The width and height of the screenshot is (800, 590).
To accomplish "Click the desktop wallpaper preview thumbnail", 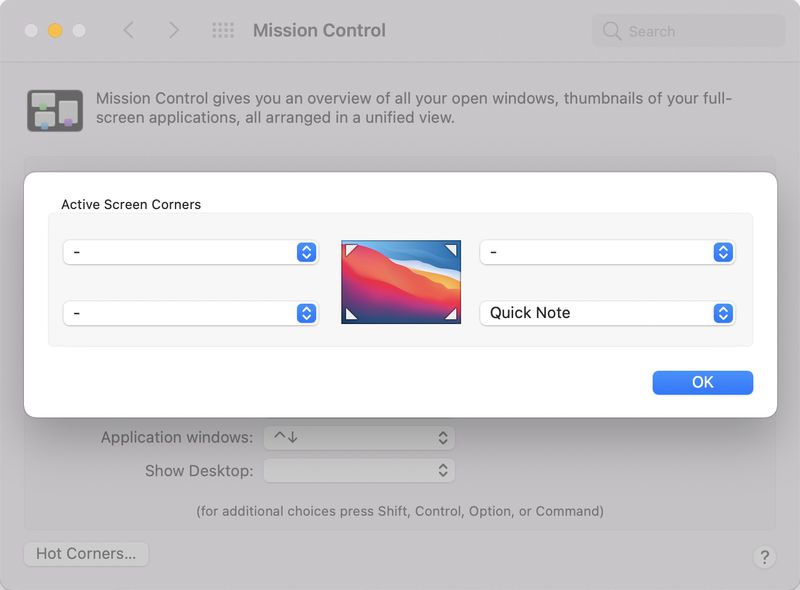I will click(401, 282).
